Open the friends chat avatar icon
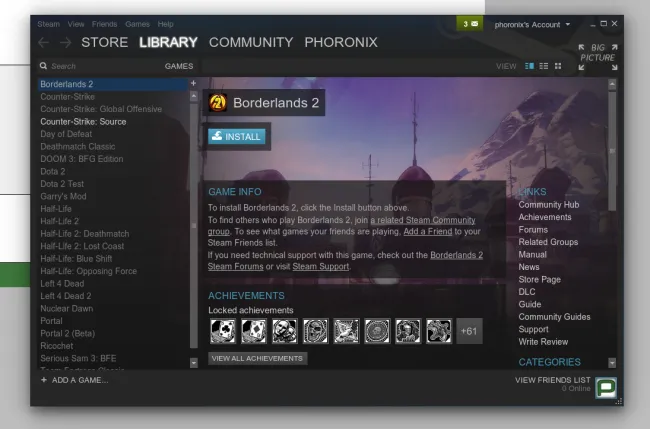Screen dimensions: 650x429 (x=606, y=388)
